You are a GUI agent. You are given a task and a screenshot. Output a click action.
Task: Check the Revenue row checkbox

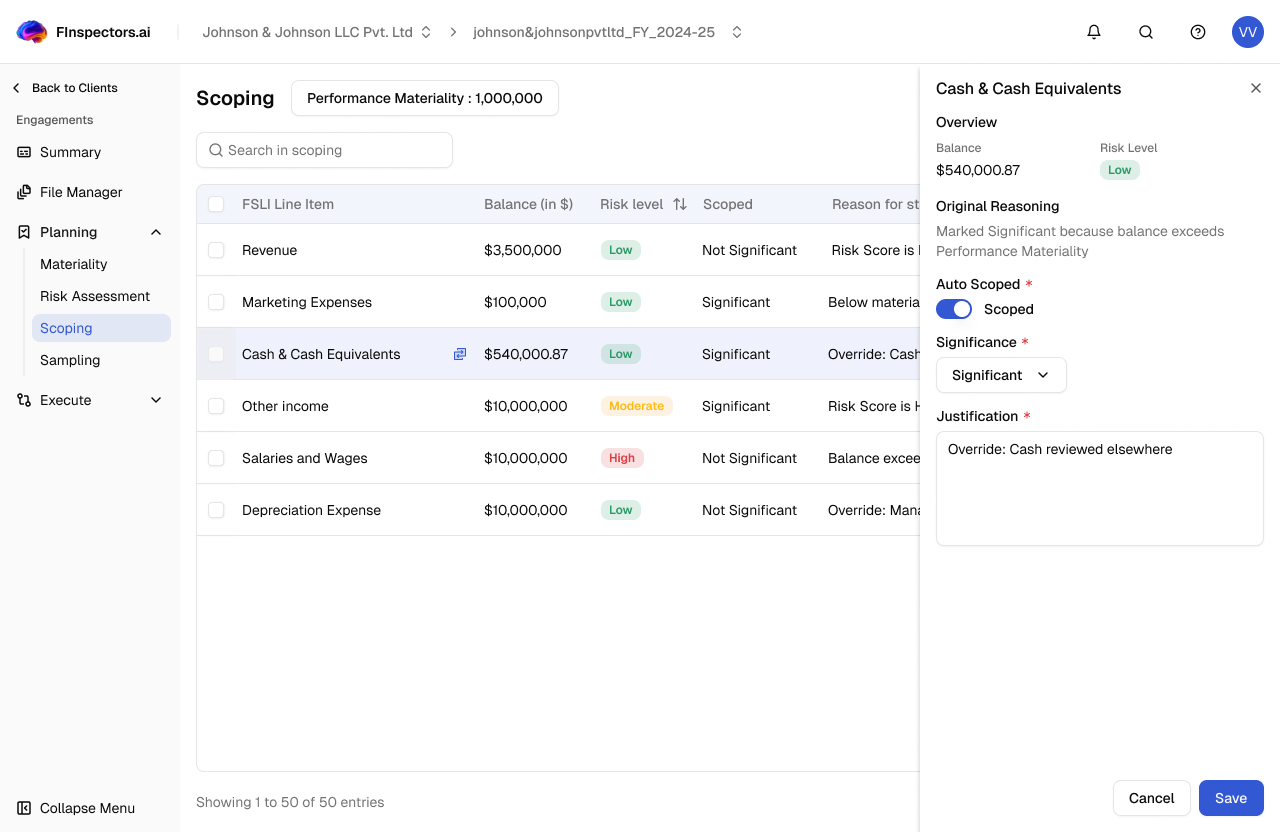216,250
